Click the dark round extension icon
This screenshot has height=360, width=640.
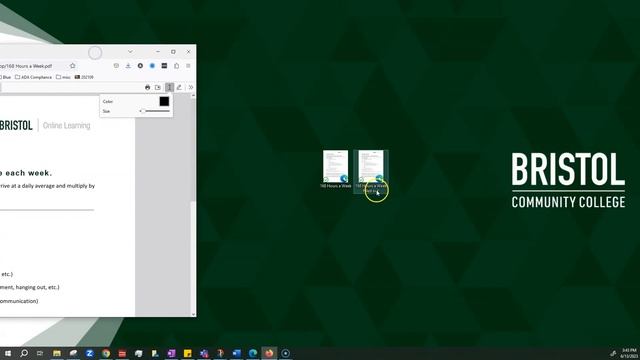point(140,66)
